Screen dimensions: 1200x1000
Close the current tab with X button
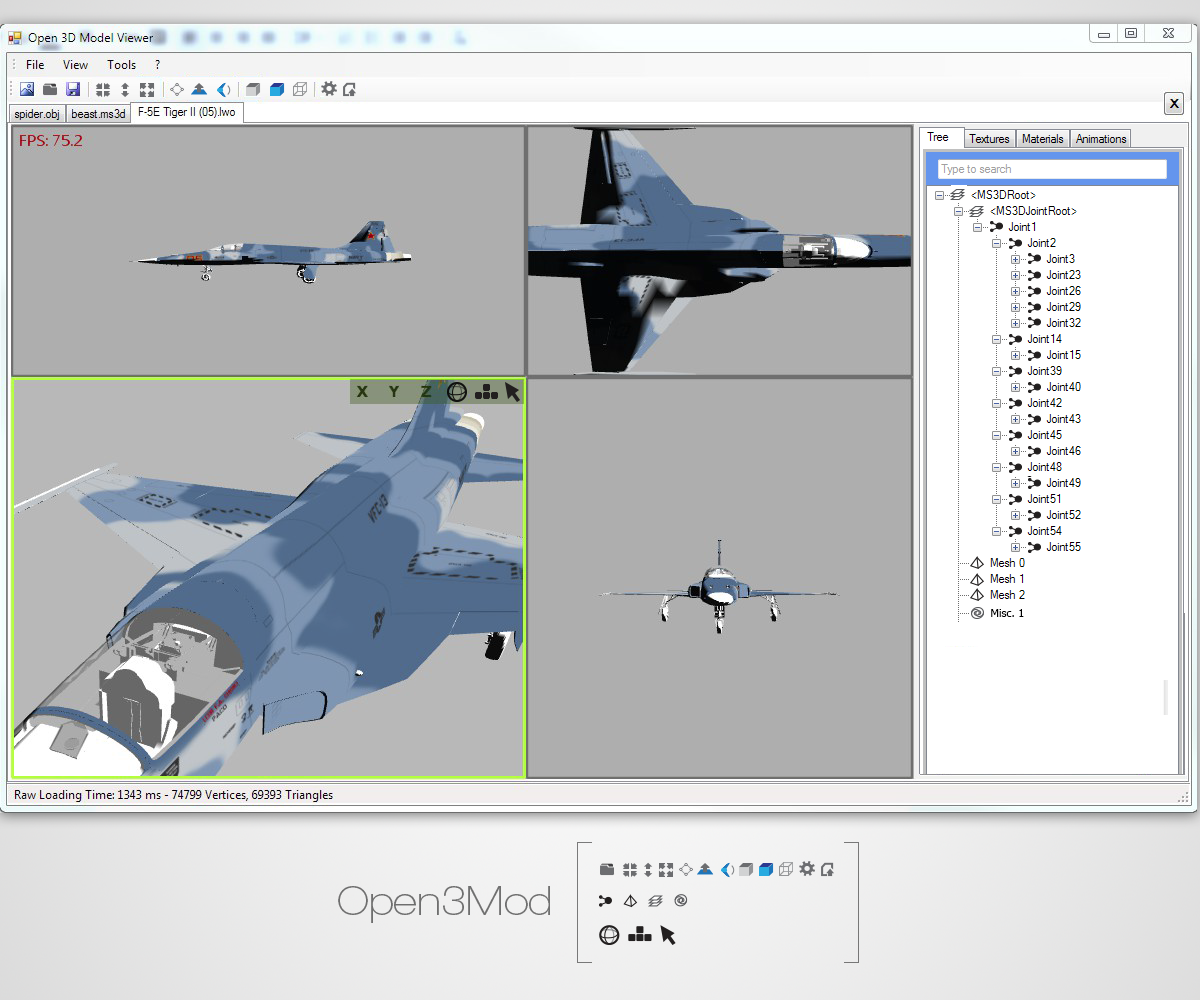(1174, 103)
